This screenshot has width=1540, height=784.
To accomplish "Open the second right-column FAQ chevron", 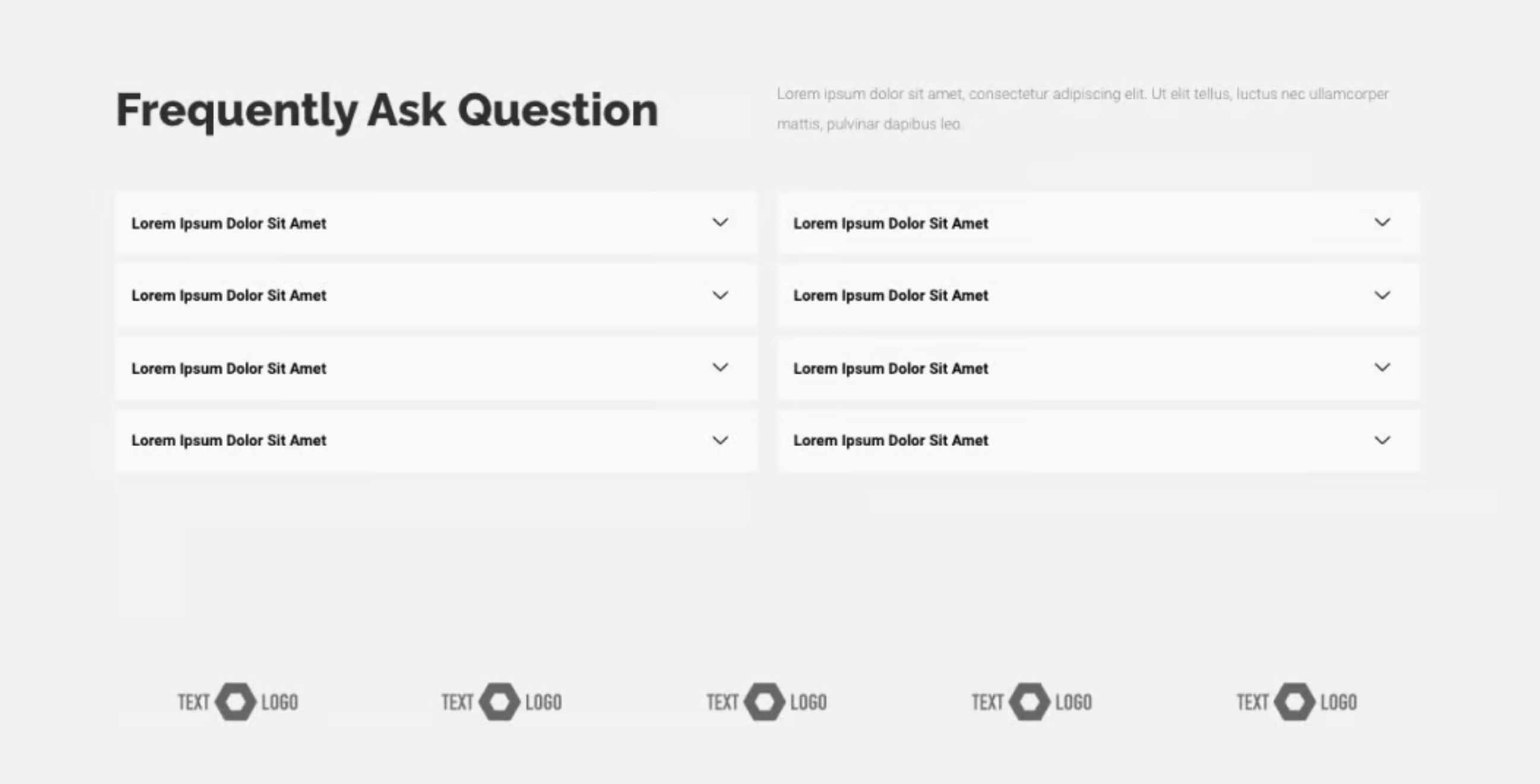I will point(1382,295).
